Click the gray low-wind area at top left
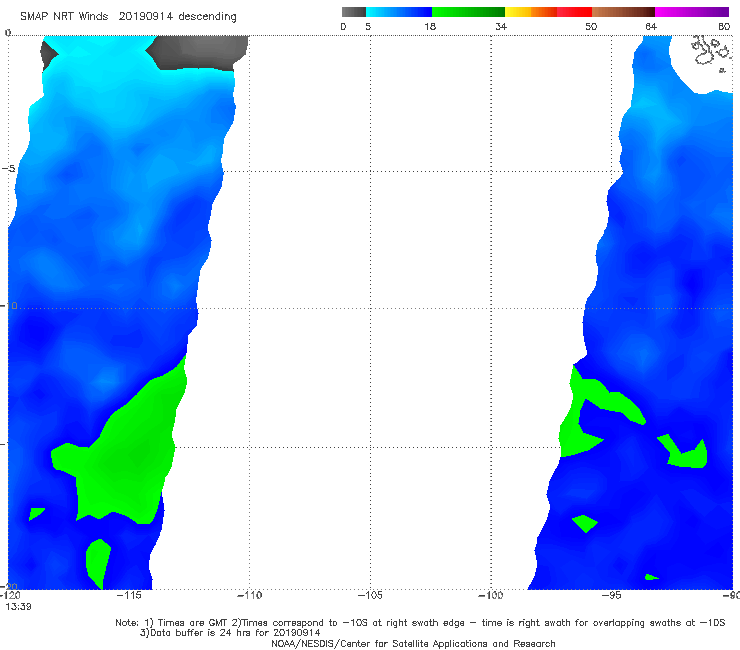This screenshot has width=740, height=650. pyautogui.click(x=198, y=52)
